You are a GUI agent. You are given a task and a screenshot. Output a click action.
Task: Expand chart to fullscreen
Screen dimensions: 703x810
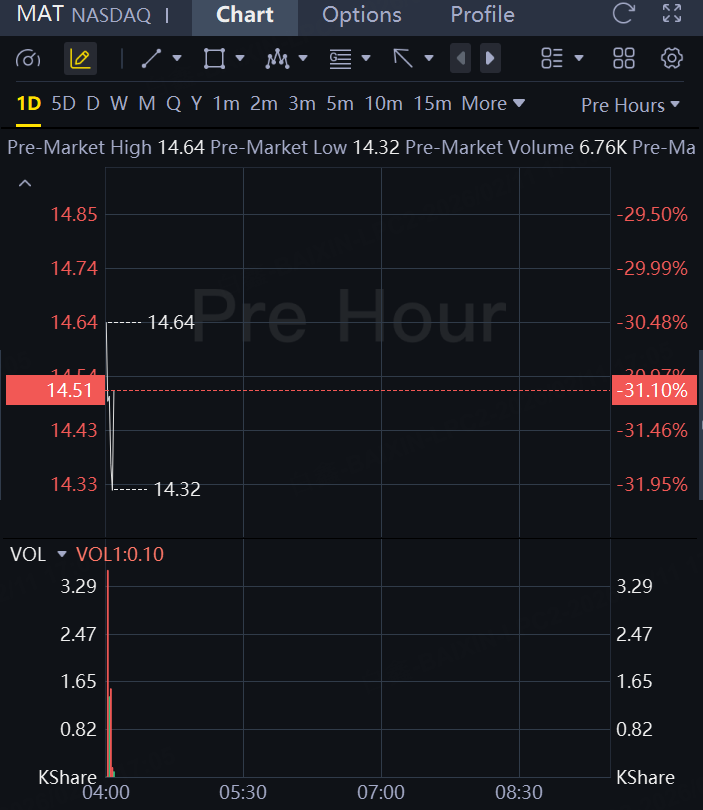[672, 14]
